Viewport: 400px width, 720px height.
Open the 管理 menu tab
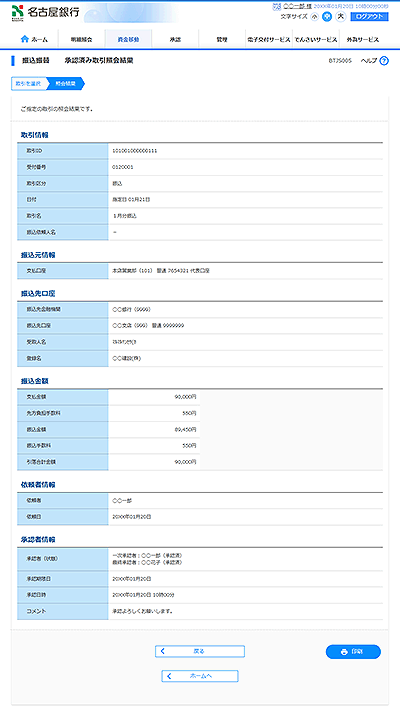pos(222,39)
